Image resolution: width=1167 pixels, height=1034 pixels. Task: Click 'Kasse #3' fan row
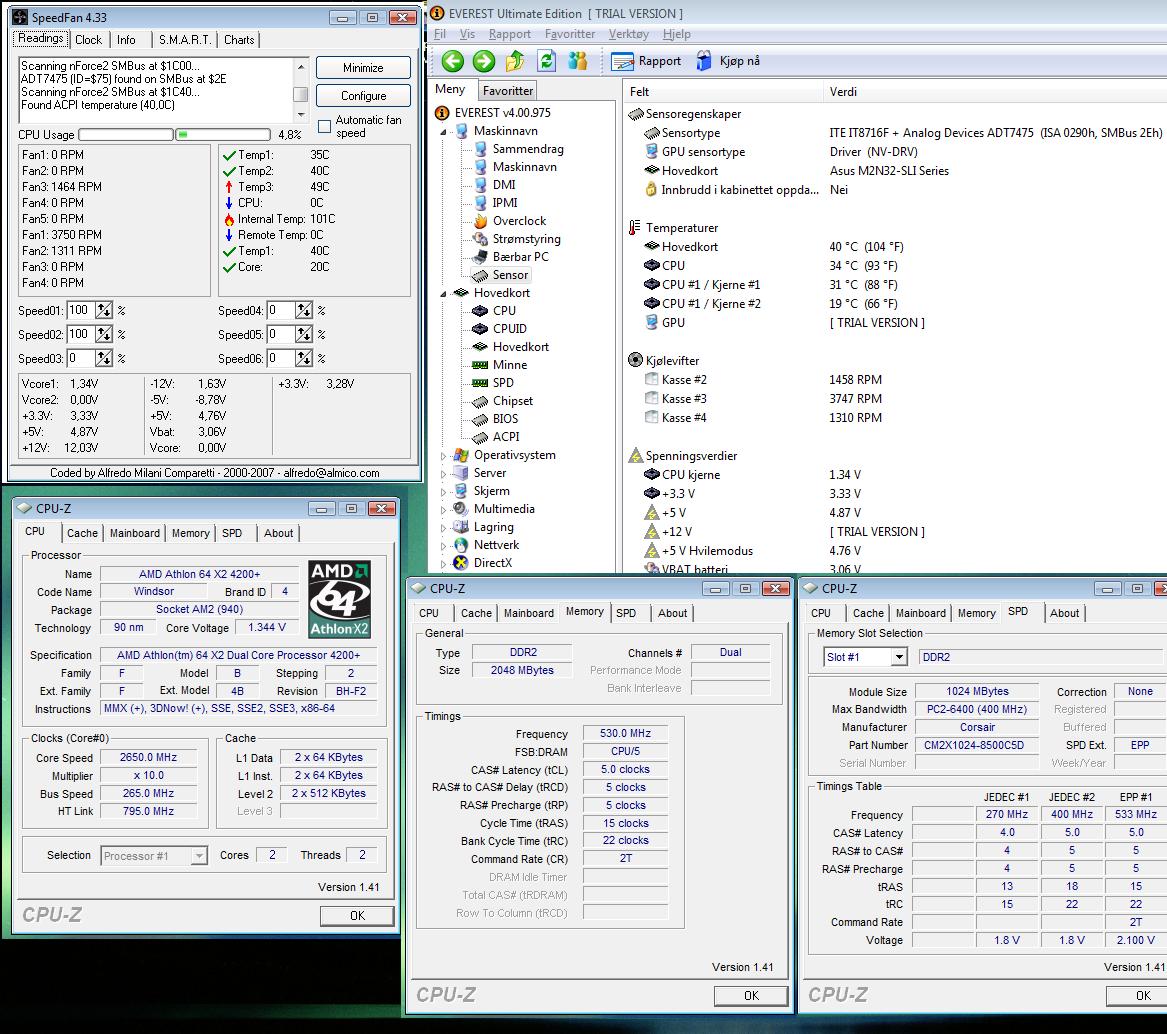tap(763, 399)
